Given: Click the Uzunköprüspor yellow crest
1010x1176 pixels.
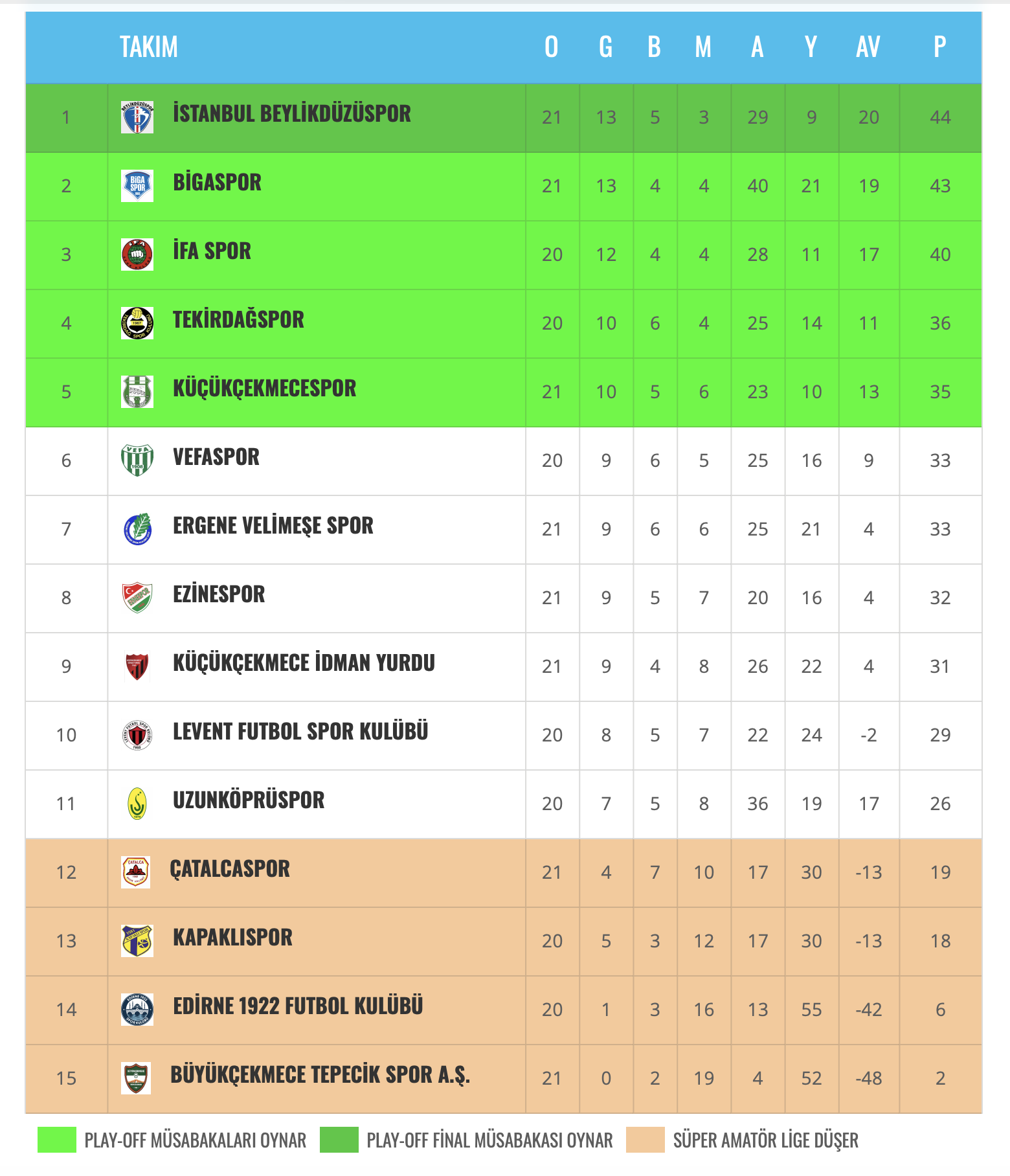Looking at the screenshot, I should point(137,804).
